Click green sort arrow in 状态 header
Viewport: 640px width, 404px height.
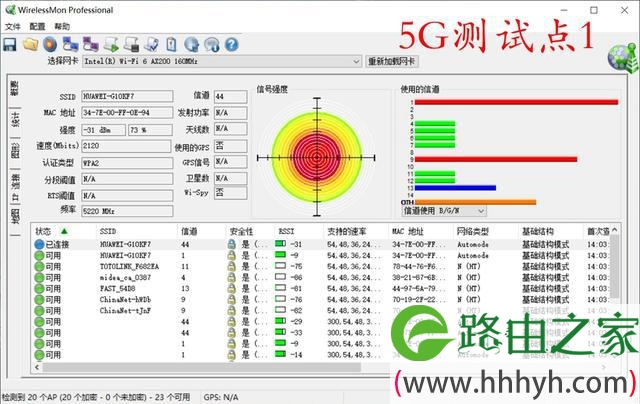(64, 231)
